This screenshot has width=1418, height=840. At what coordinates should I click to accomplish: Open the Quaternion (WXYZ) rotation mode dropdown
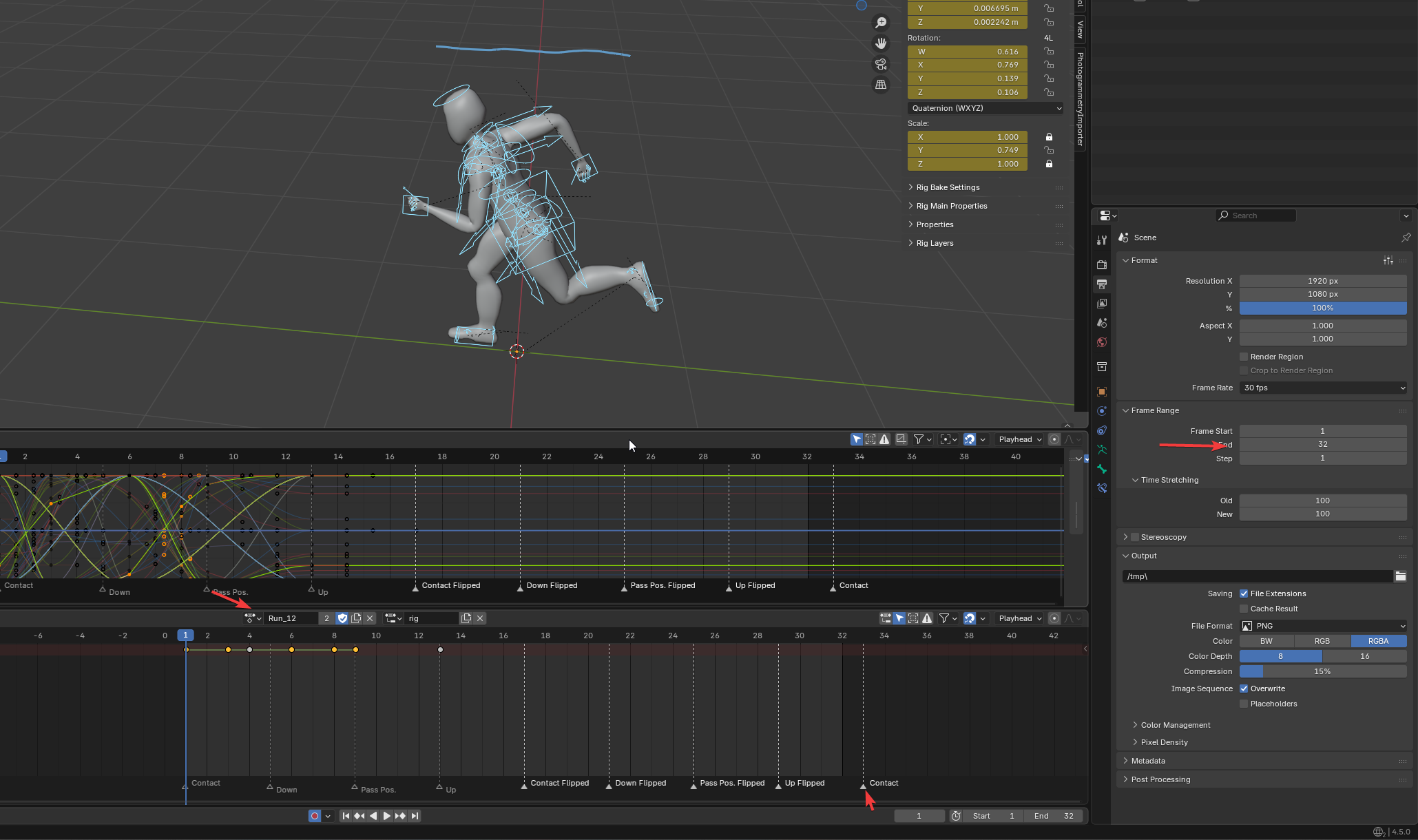click(985, 108)
